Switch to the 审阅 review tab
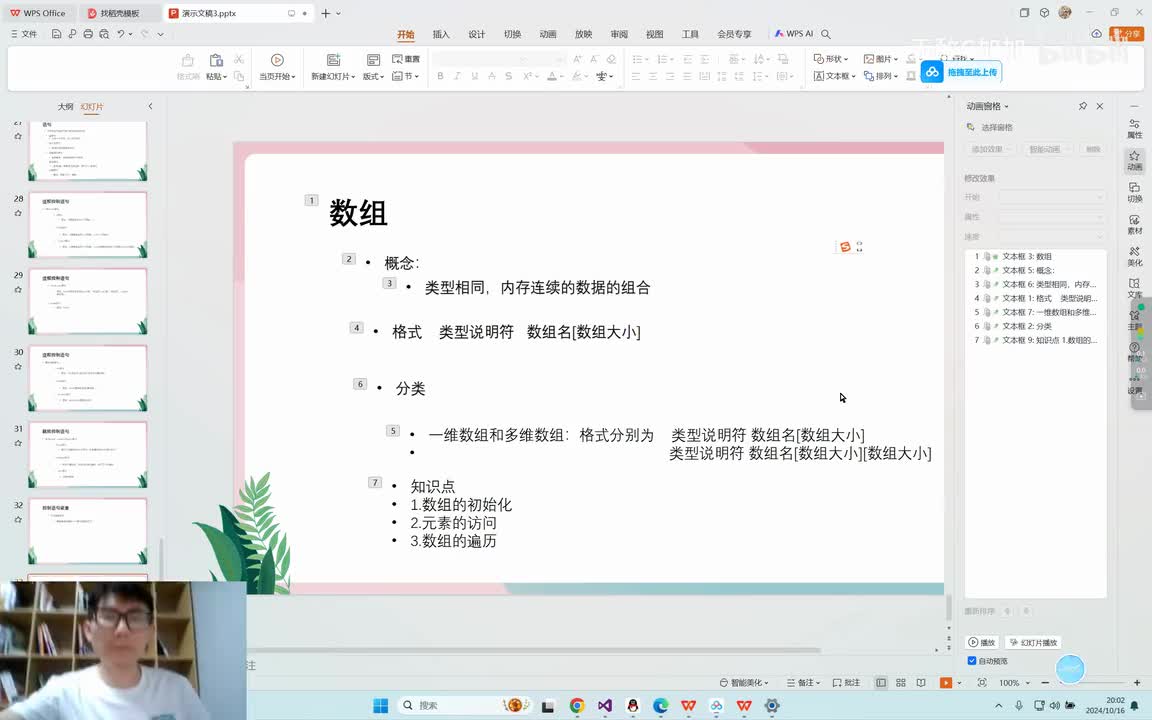This screenshot has height=720, width=1152. click(619, 35)
